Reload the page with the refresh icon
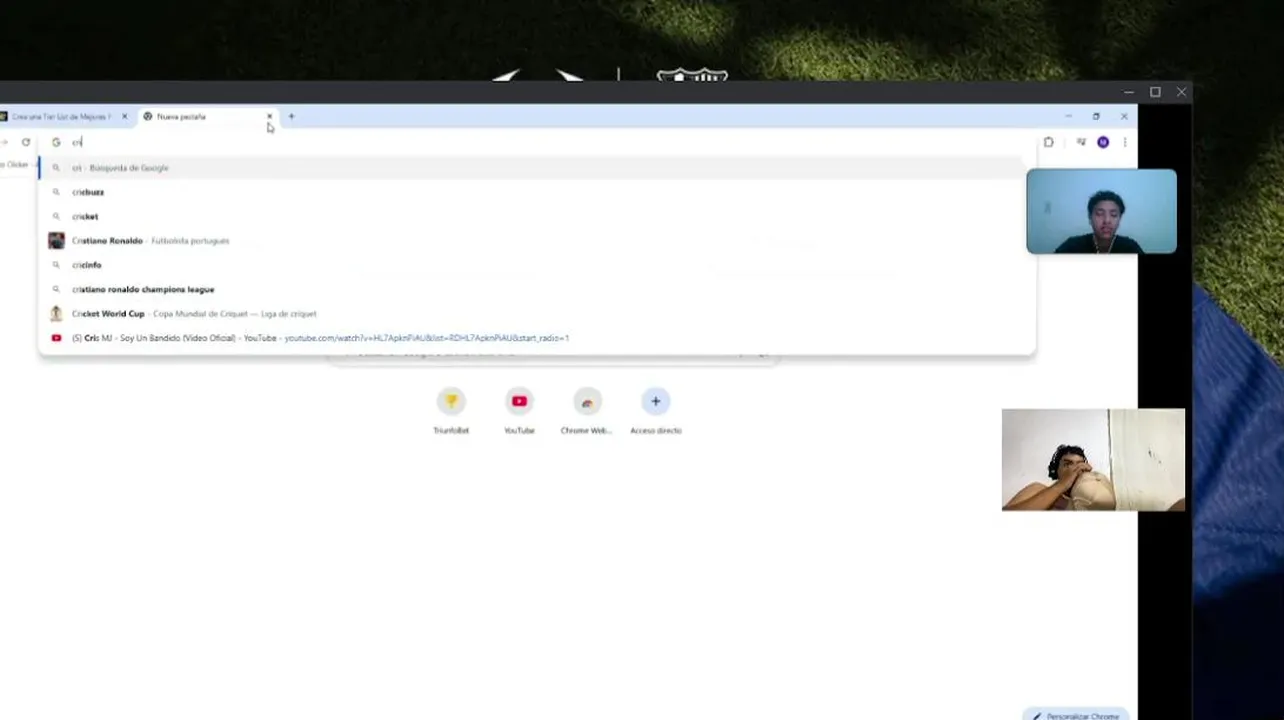The height and width of the screenshot is (720, 1284). pyautogui.click(x=26, y=142)
